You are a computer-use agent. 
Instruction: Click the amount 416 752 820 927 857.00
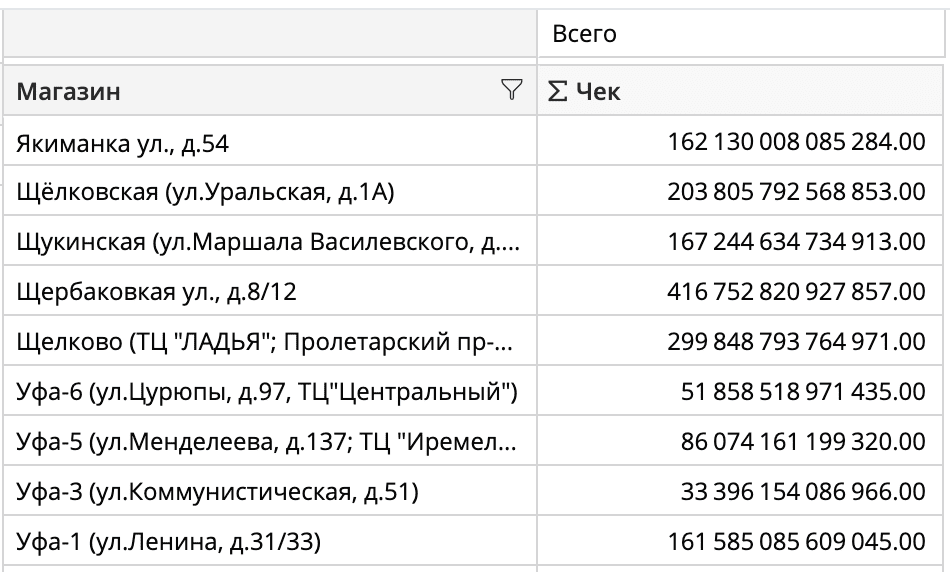pos(796,292)
